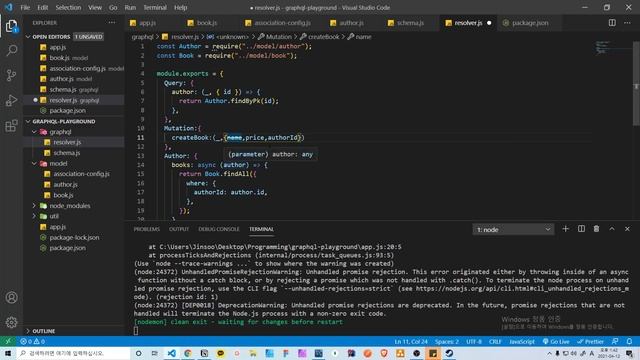
Task: Click the Chrome icon in taskbar
Action: [x=188, y=353]
